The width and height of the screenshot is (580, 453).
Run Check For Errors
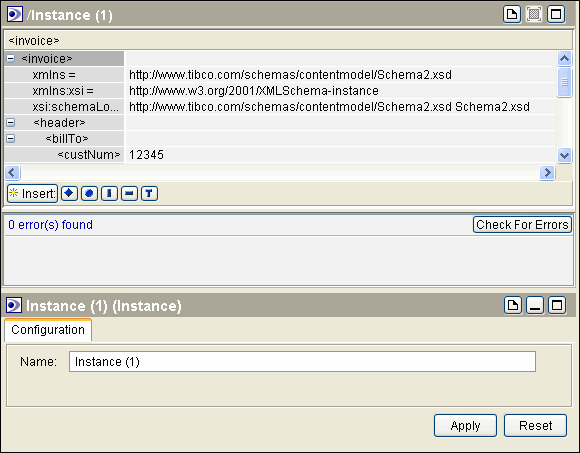tap(522, 225)
